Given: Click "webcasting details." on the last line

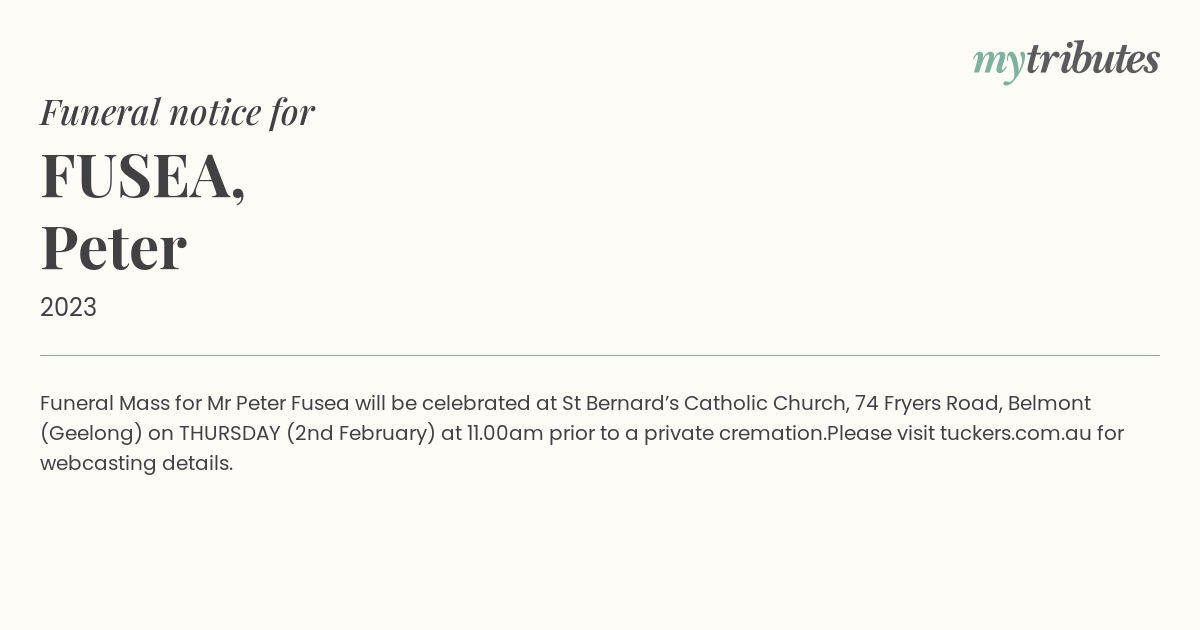Looking at the screenshot, I should [136, 463].
